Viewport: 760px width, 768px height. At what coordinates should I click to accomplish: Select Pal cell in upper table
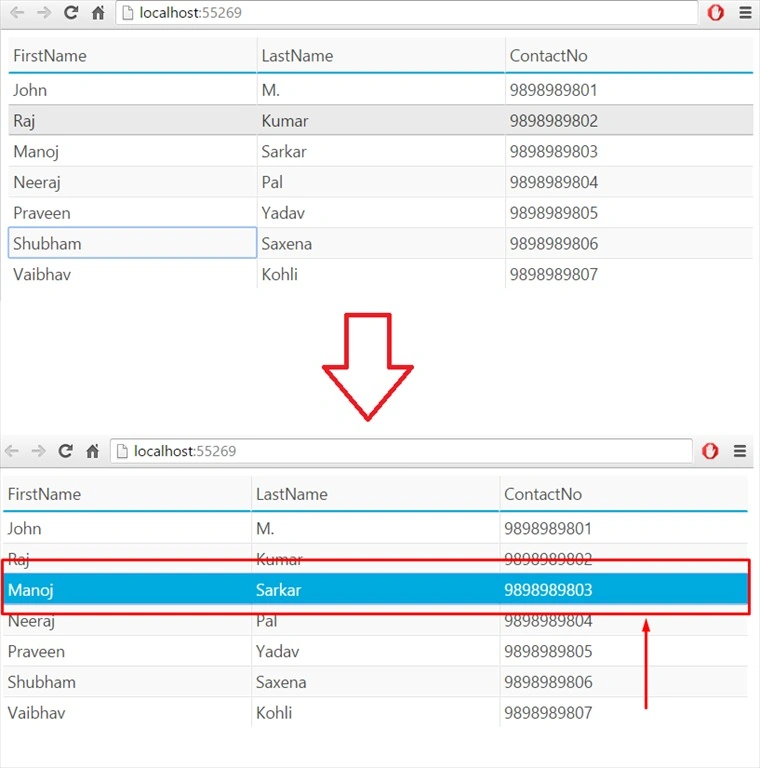tap(381, 182)
